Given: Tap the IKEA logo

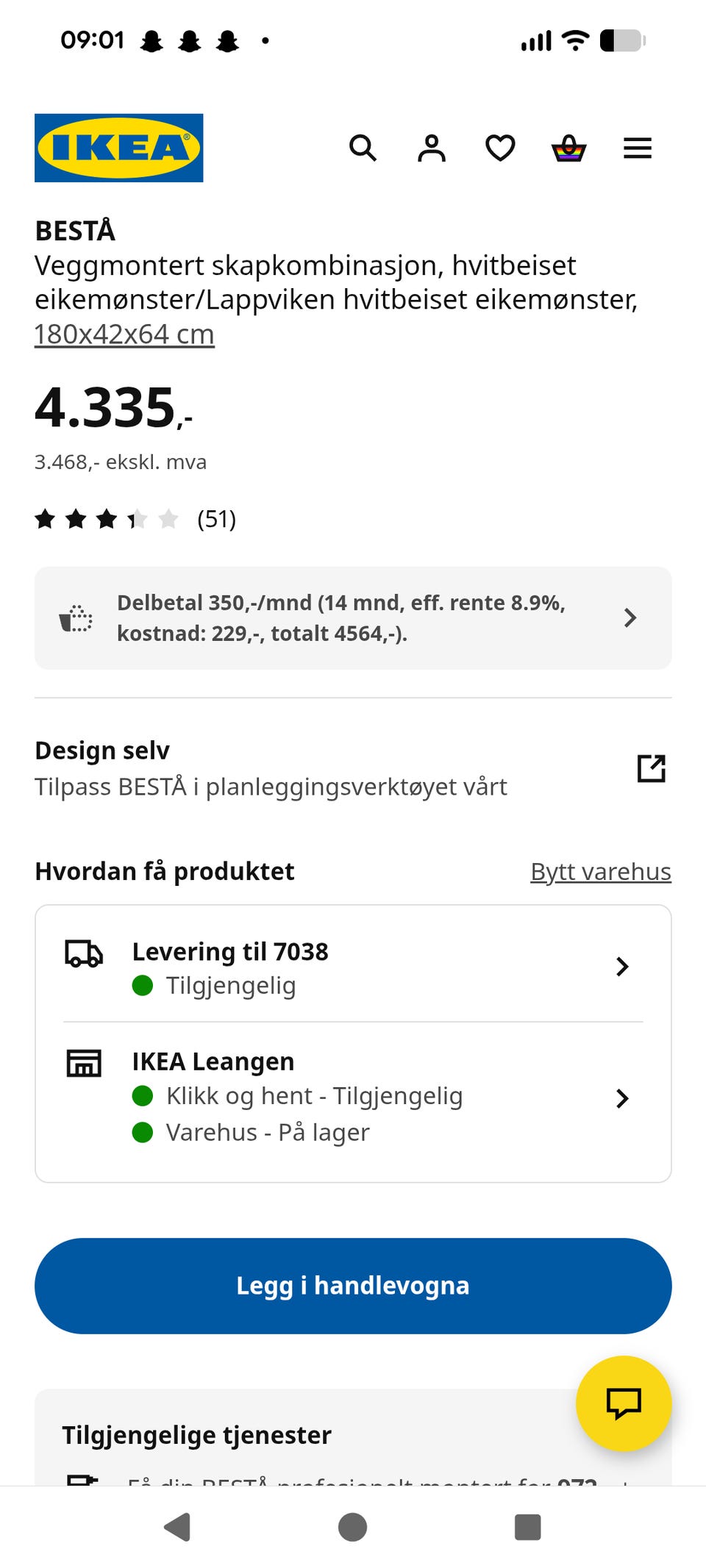Looking at the screenshot, I should coord(118,148).
